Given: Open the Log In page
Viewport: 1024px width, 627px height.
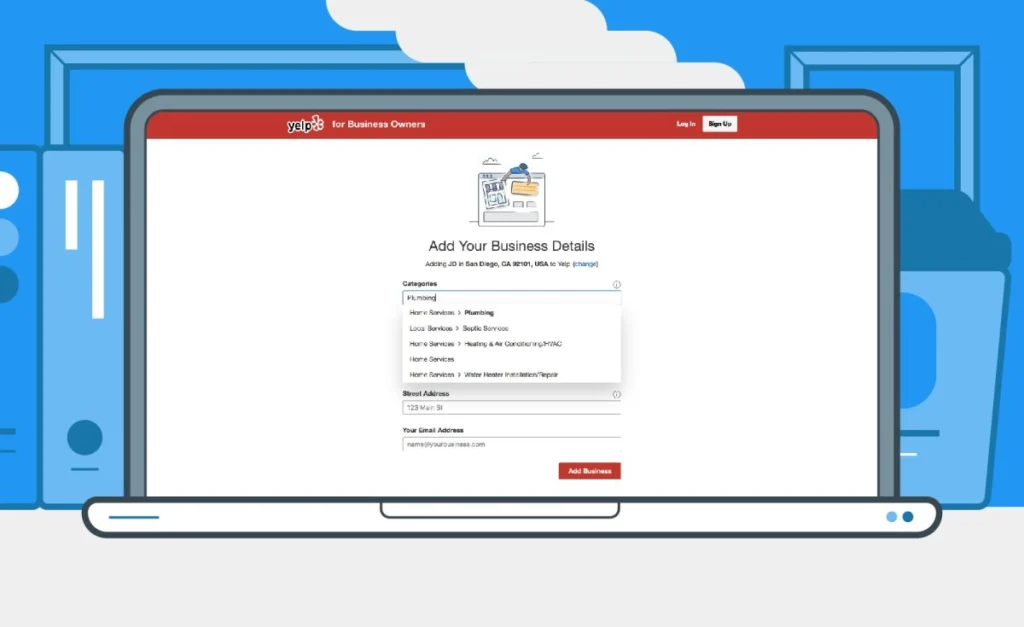Looking at the screenshot, I should point(685,123).
